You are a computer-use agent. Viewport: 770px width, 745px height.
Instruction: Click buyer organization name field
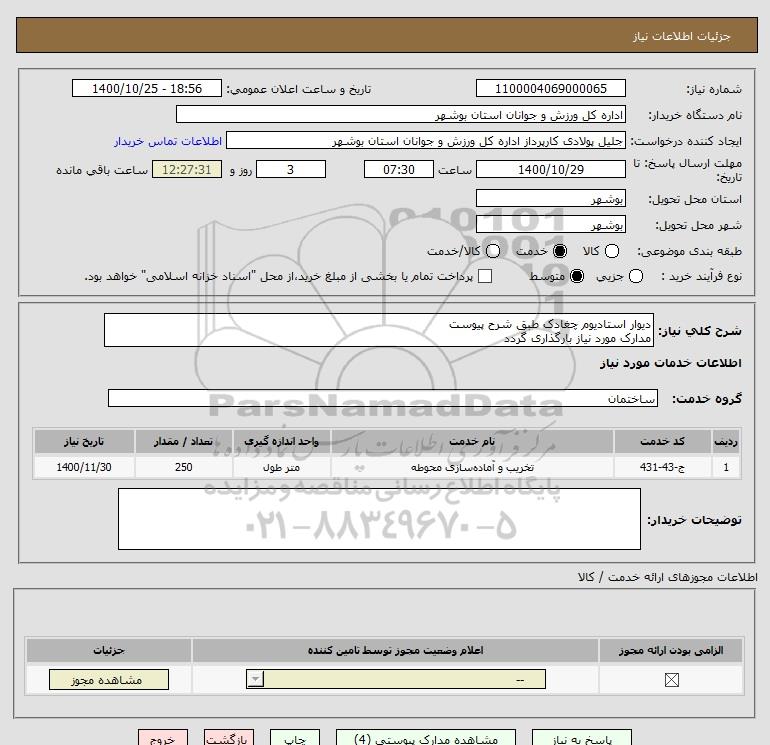[x=401, y=114]
